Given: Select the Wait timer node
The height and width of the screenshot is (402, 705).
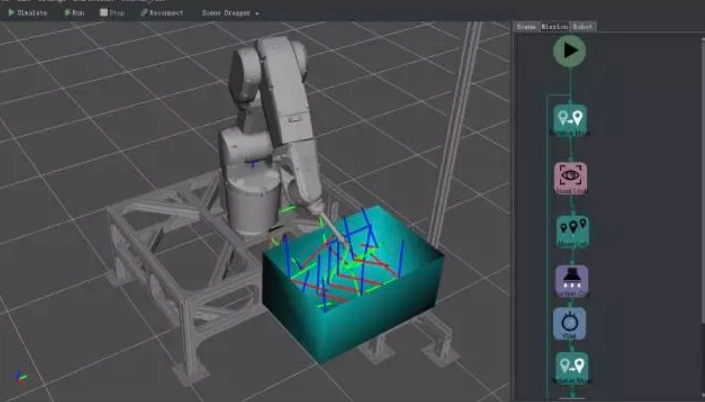Looking at the screenshot, I should 571,324.
